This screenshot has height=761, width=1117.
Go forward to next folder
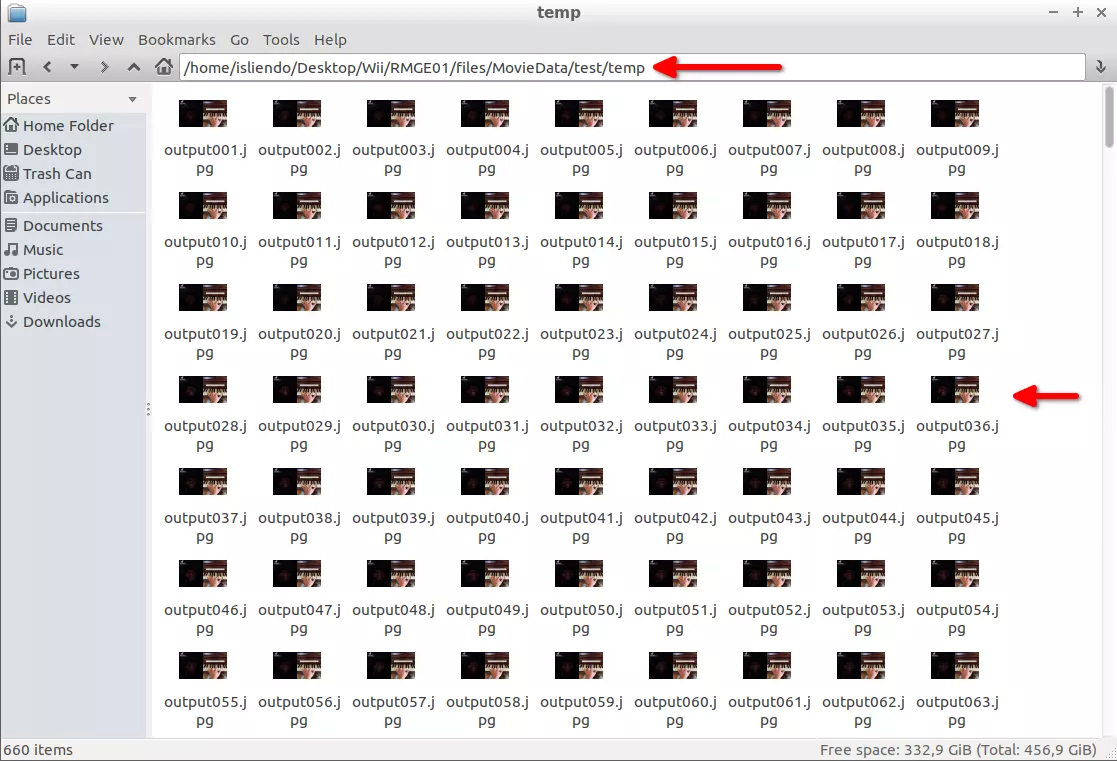pyautogui.click(x=104, y=67)
